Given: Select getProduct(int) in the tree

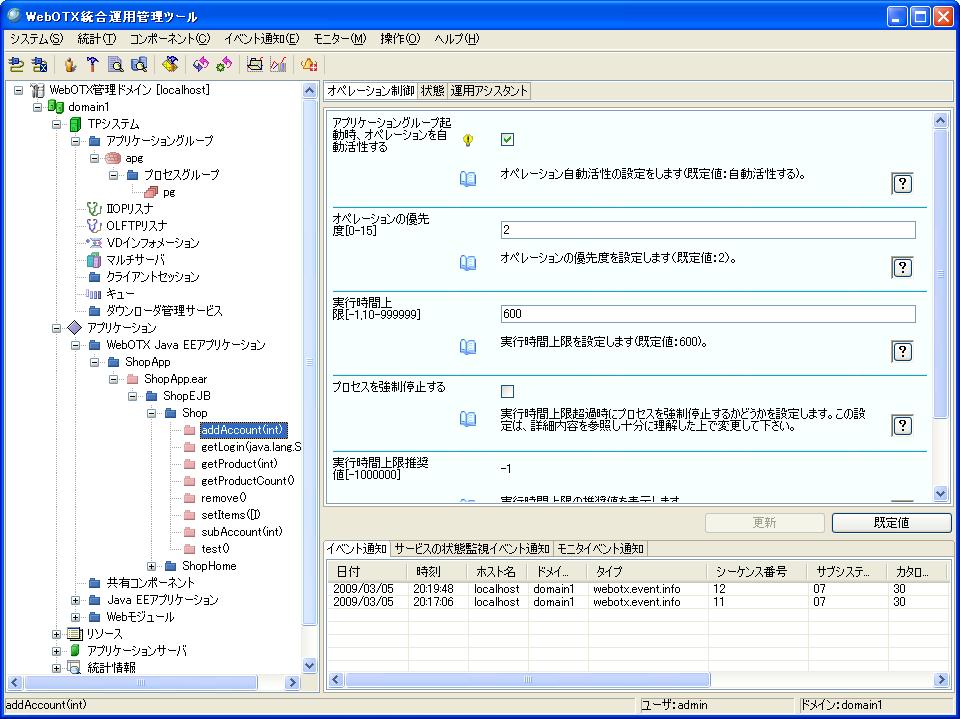Looking at the screenshot, I should (x=239, y=464).
